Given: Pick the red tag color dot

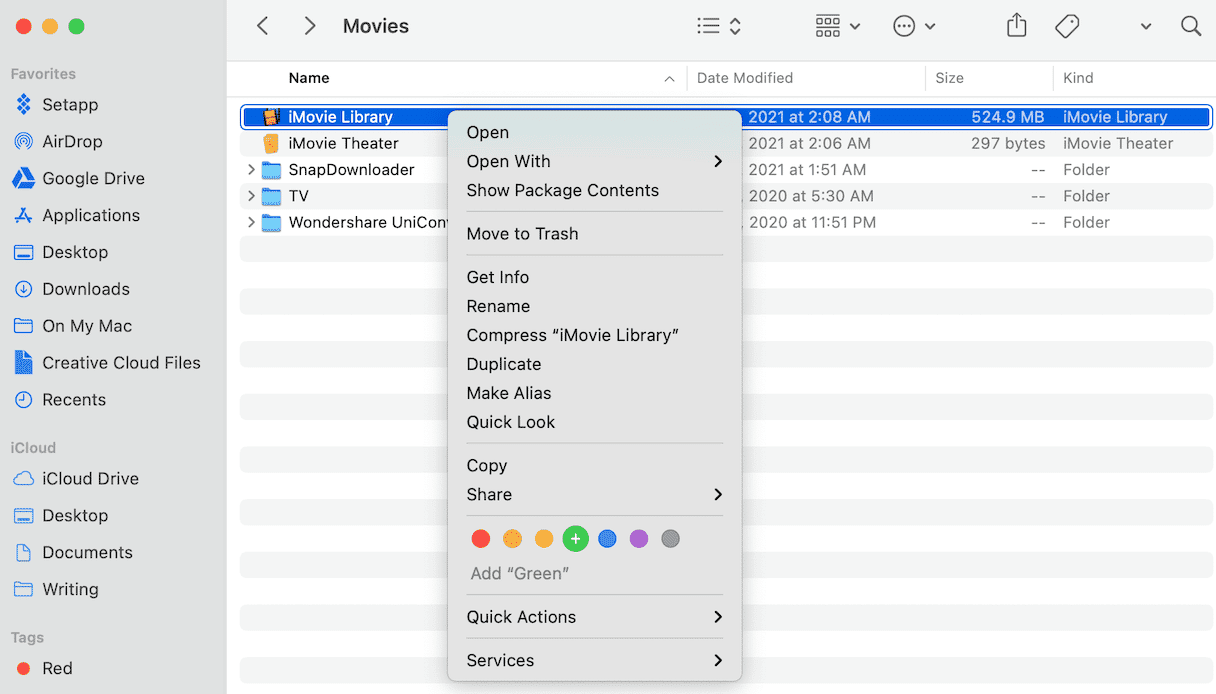Looking at the screenshot, I should [481, 539].
